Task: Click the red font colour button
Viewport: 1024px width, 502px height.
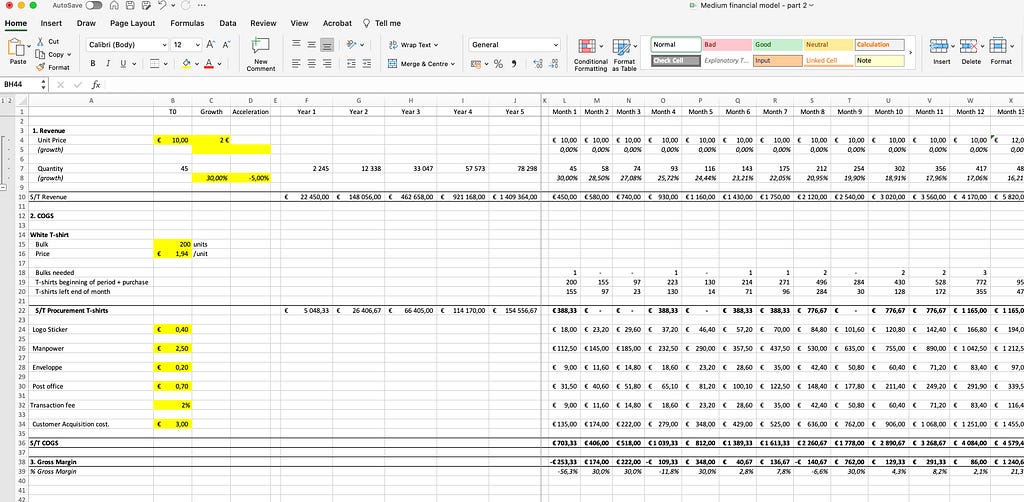Action: [x=209, y=64]
